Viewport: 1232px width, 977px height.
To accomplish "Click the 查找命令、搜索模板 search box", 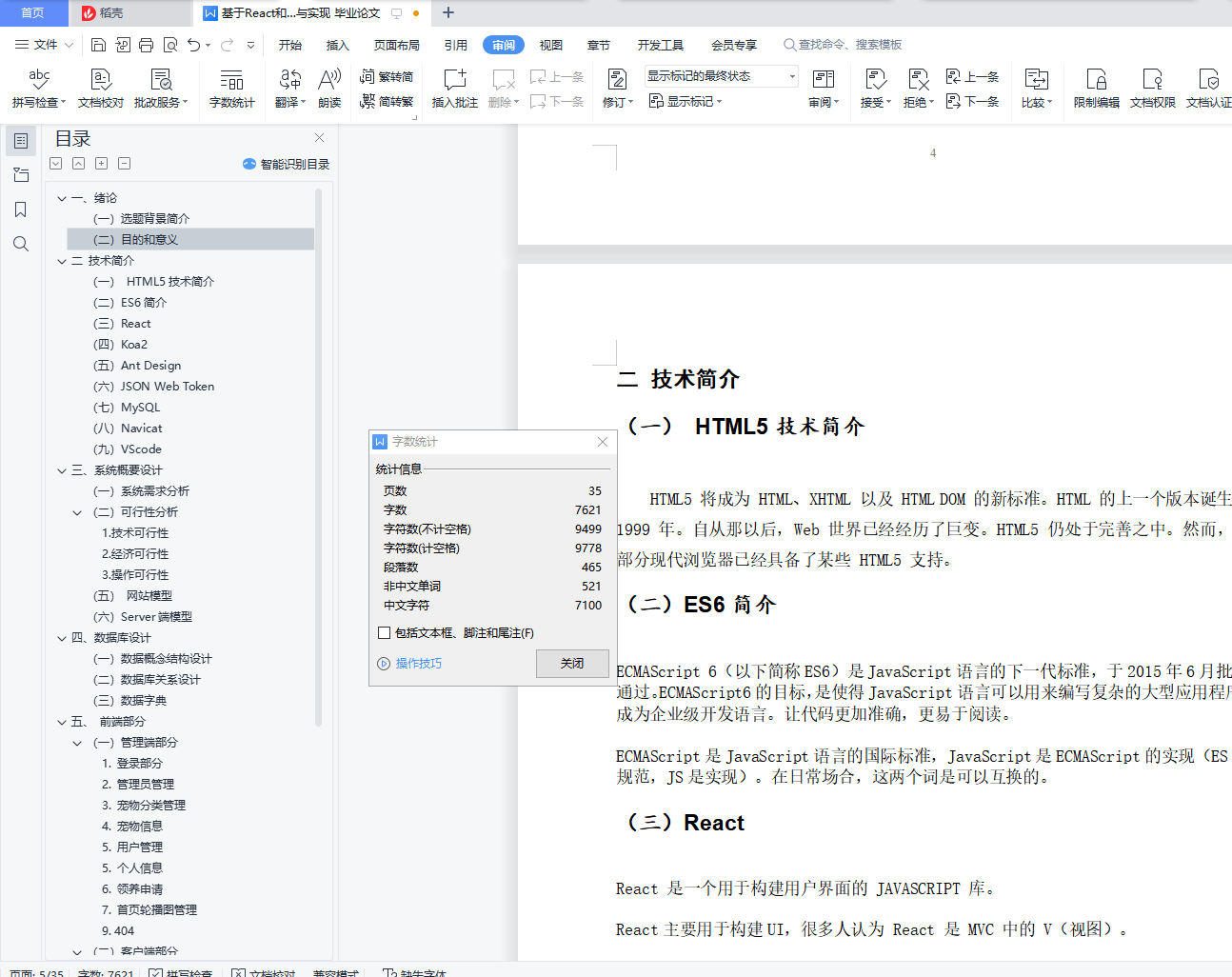I will pos(843,45).
